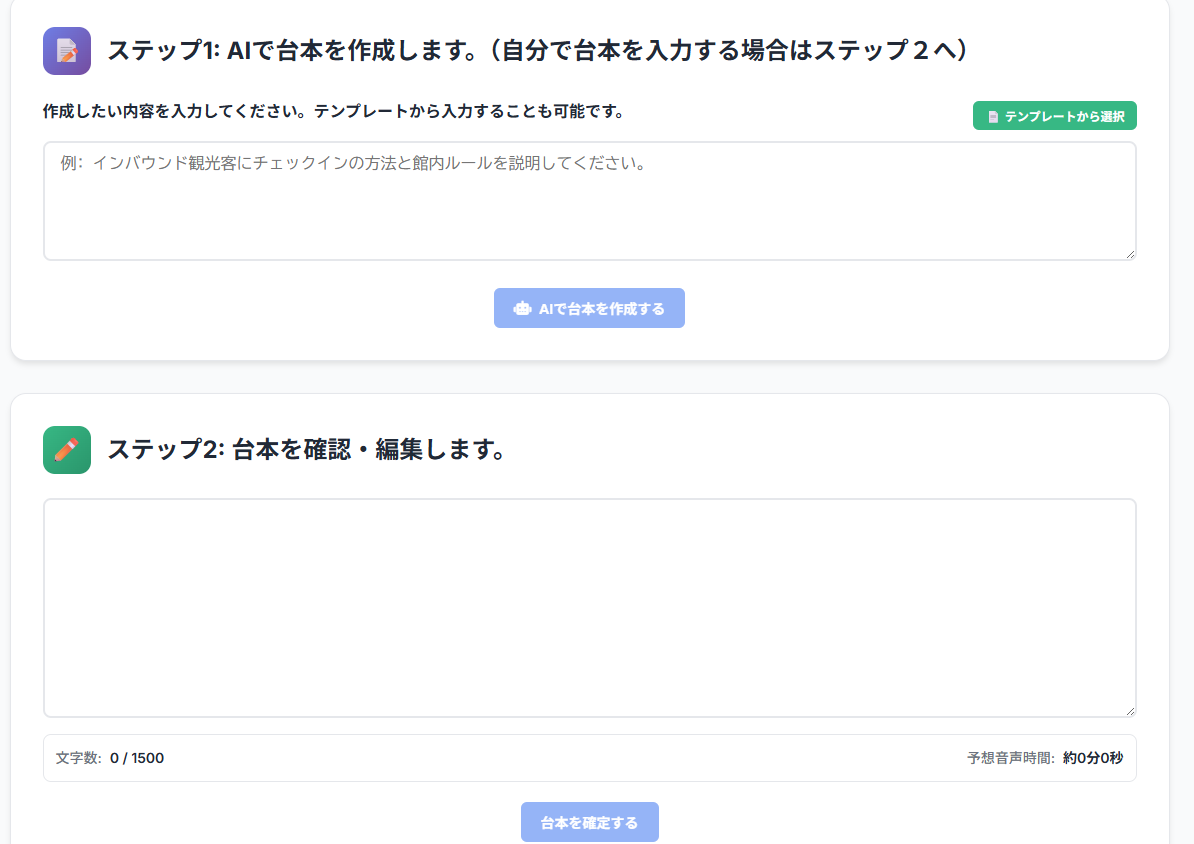Click inside the step 1 prompt text area
Image resolution: width=1194 pixels, height=844 pixels.
point(589,200)
